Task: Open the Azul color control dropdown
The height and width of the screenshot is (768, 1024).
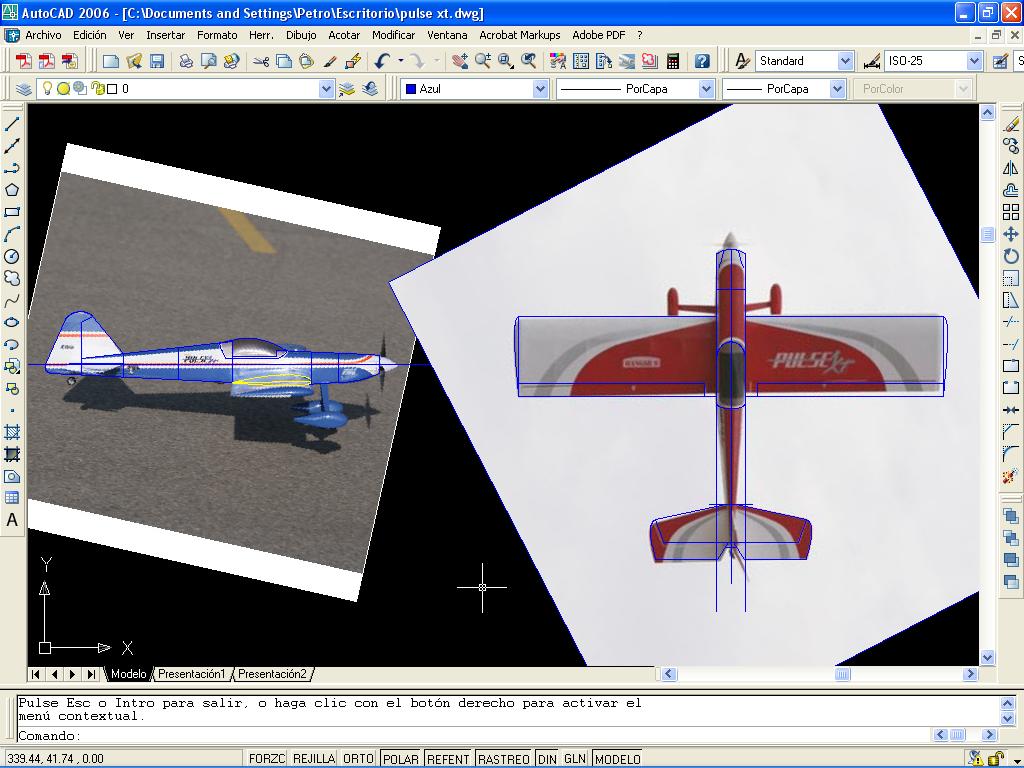Action: (540, 89)
